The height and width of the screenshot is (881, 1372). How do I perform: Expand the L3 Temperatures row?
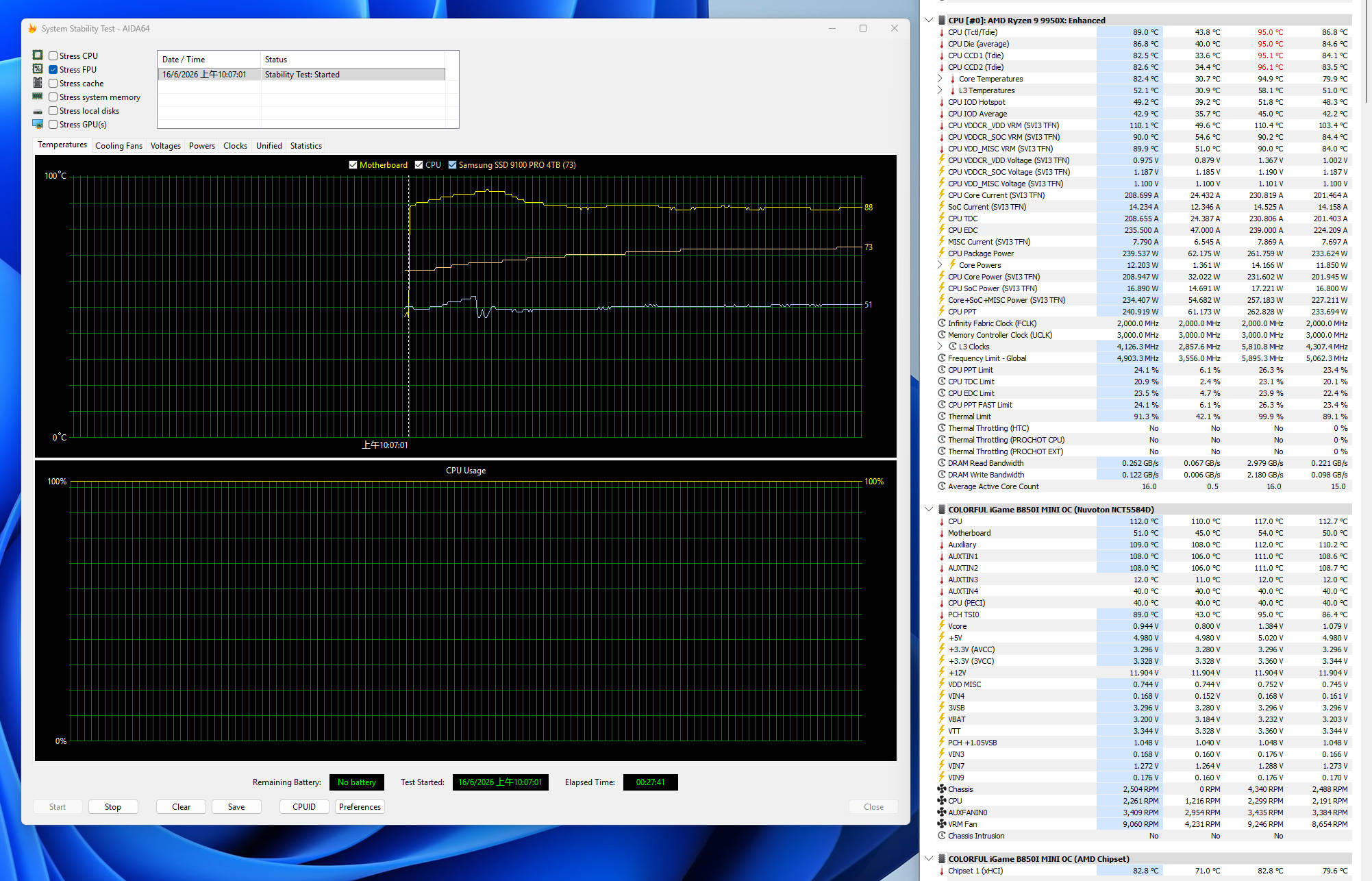(940, 90)
